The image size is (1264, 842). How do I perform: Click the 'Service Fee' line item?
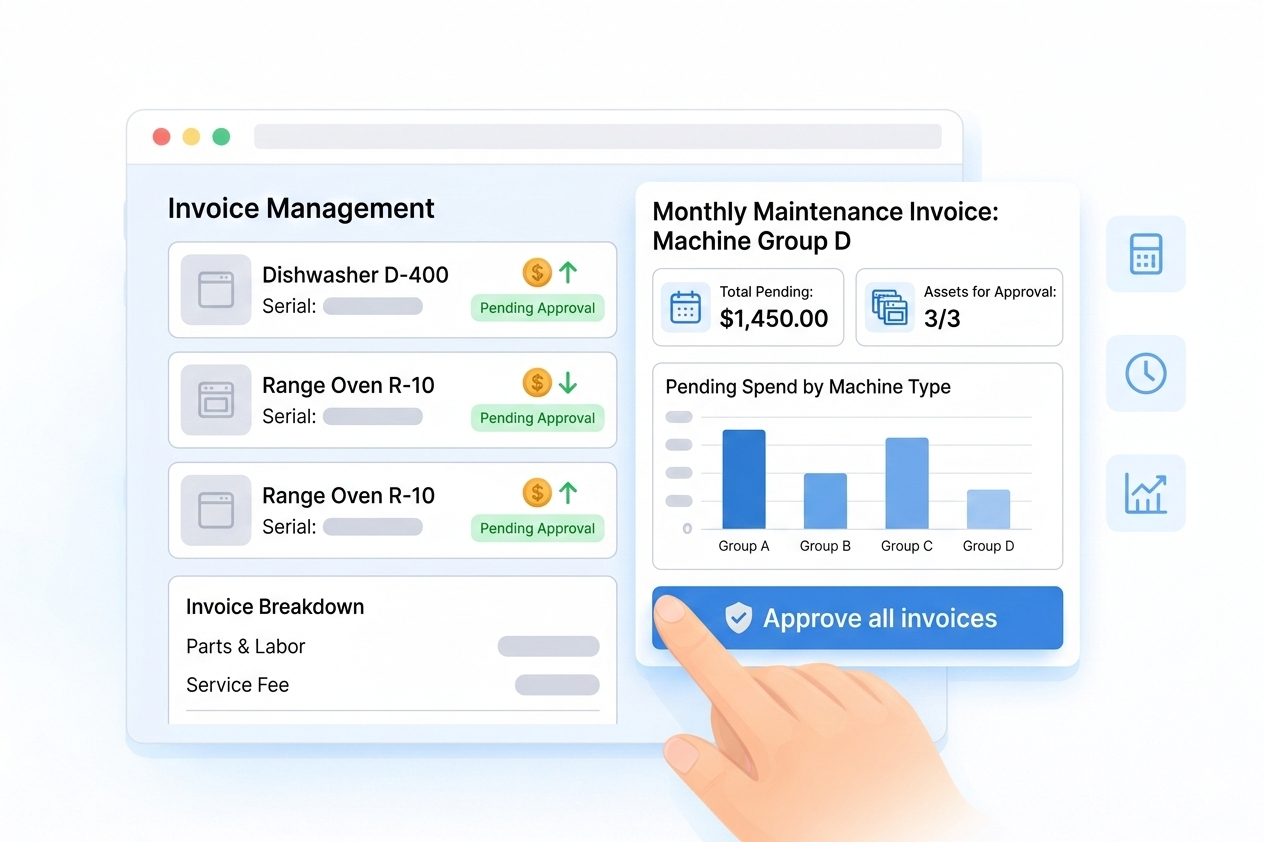click(238, 685)
